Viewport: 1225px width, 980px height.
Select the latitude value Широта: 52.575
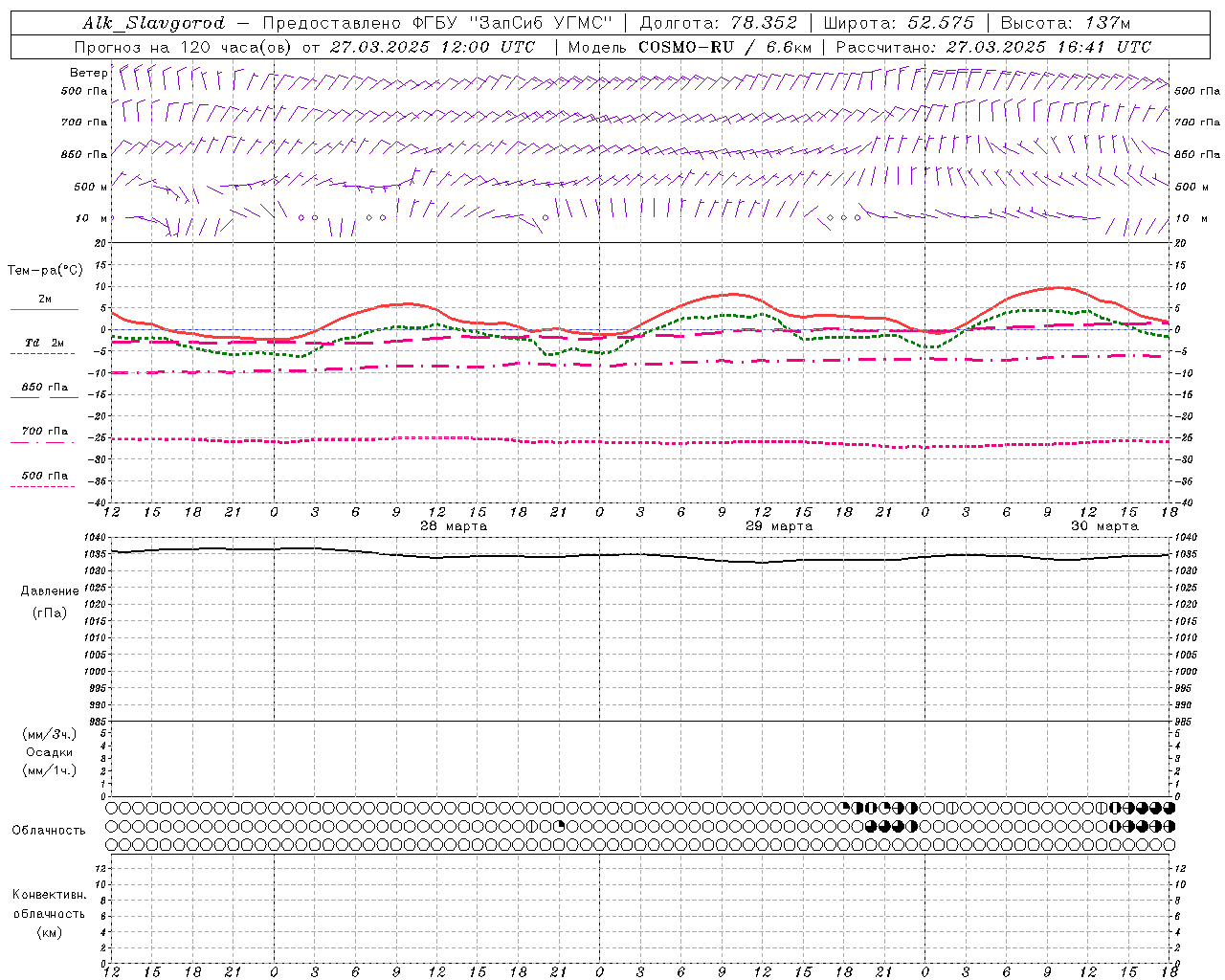click(x=899, y=23)
